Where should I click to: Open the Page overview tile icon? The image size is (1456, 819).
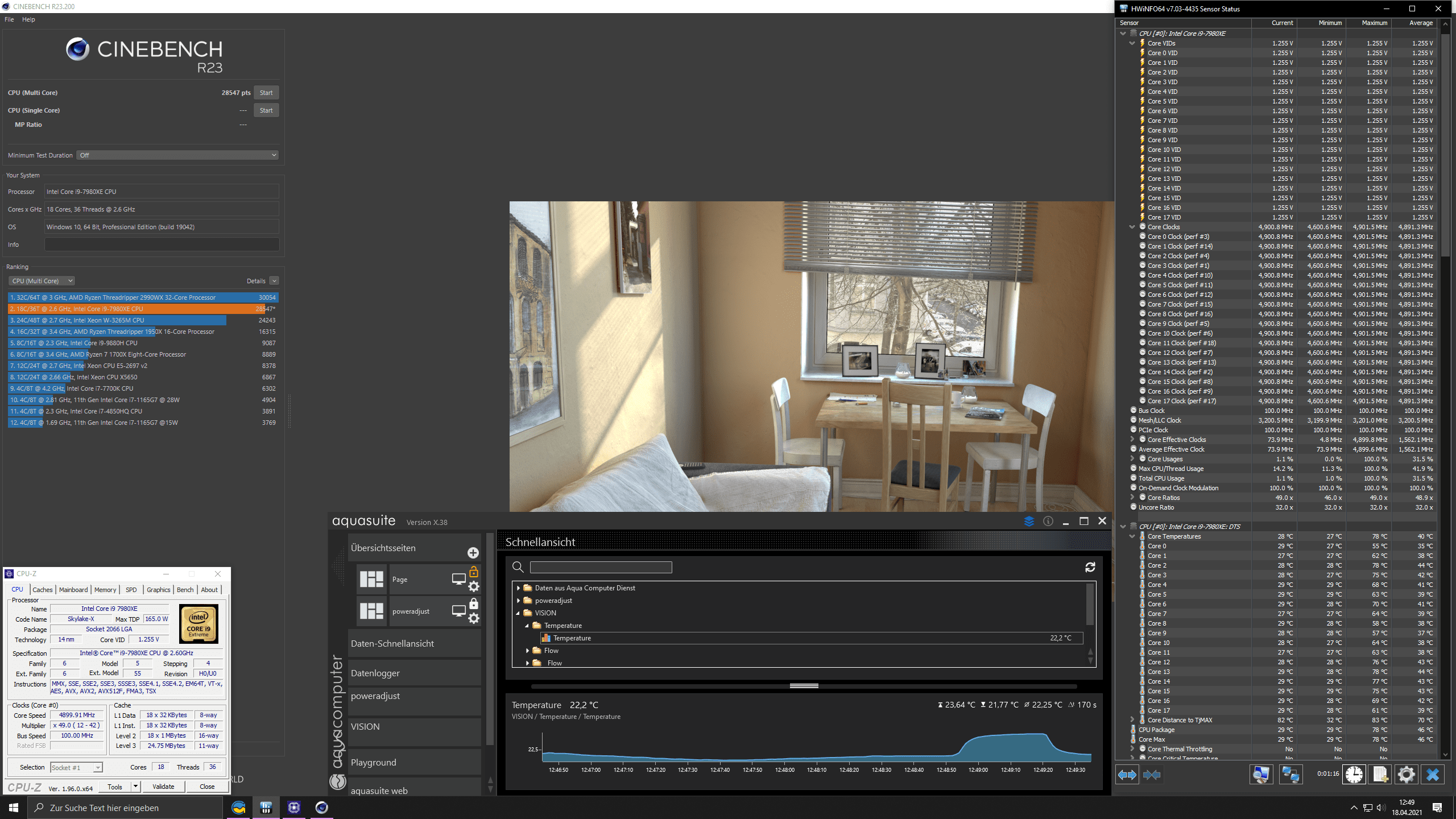point(372,579)
